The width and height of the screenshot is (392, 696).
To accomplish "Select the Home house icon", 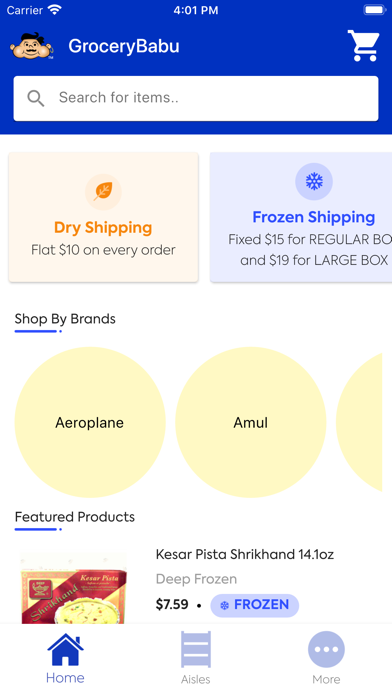I will coord(65,649).
